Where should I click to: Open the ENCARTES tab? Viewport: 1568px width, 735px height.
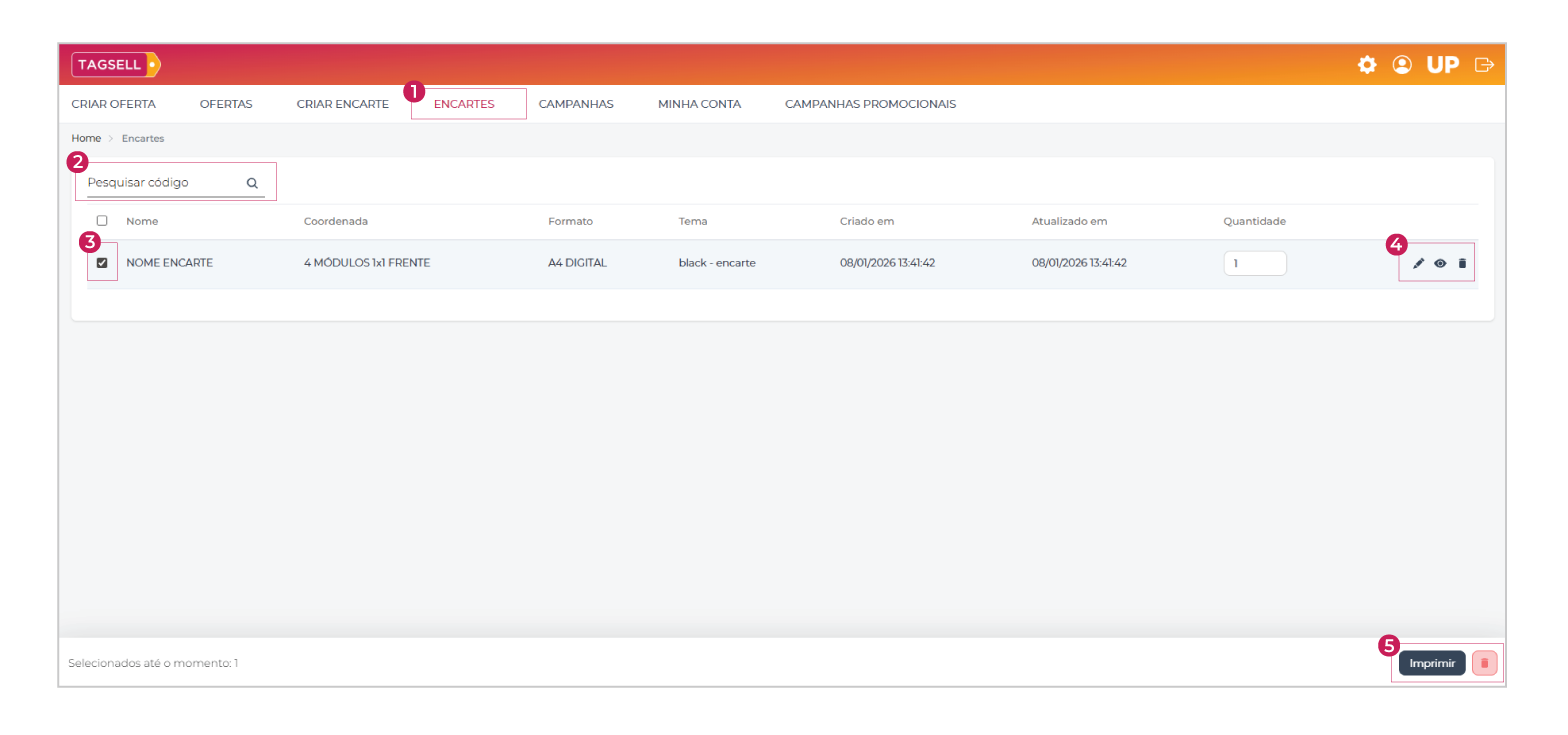(464, 104)
